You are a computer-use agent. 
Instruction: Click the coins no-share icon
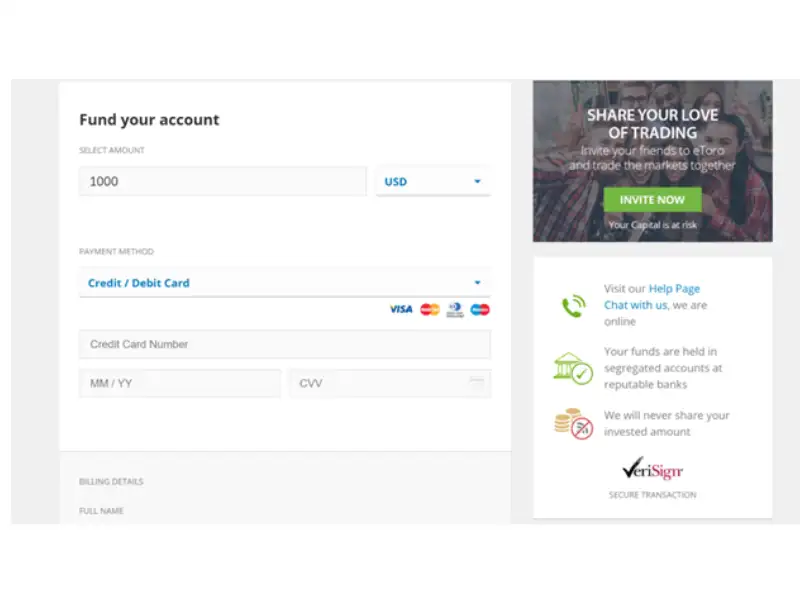573,423
